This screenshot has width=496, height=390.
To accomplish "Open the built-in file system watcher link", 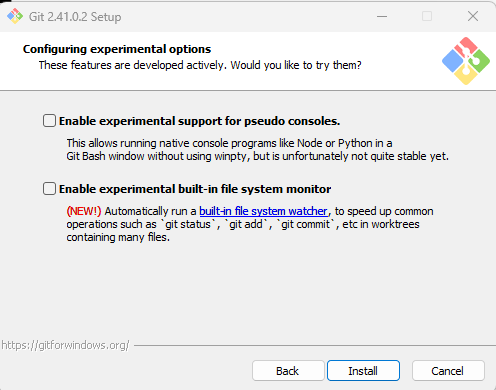I will coord(263,211).
